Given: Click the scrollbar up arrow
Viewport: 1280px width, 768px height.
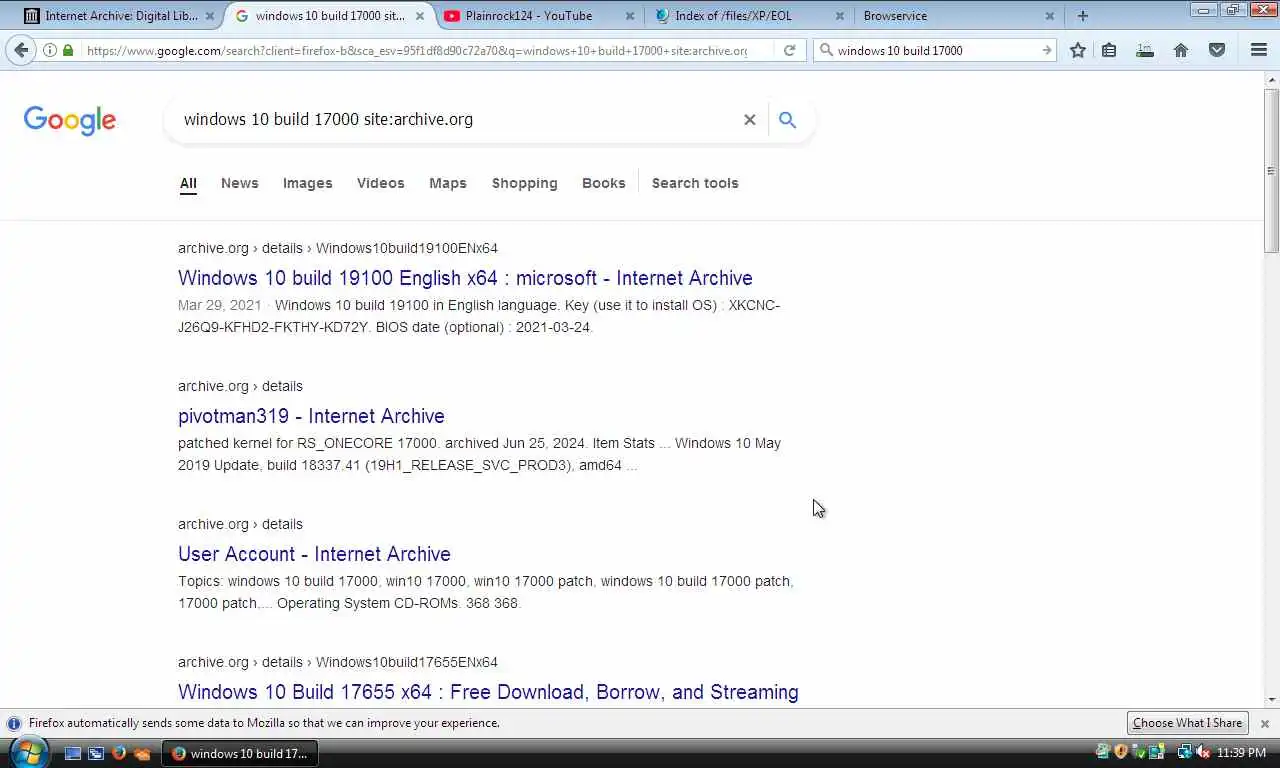Looking at the screenshot, I should (1272, 79).
